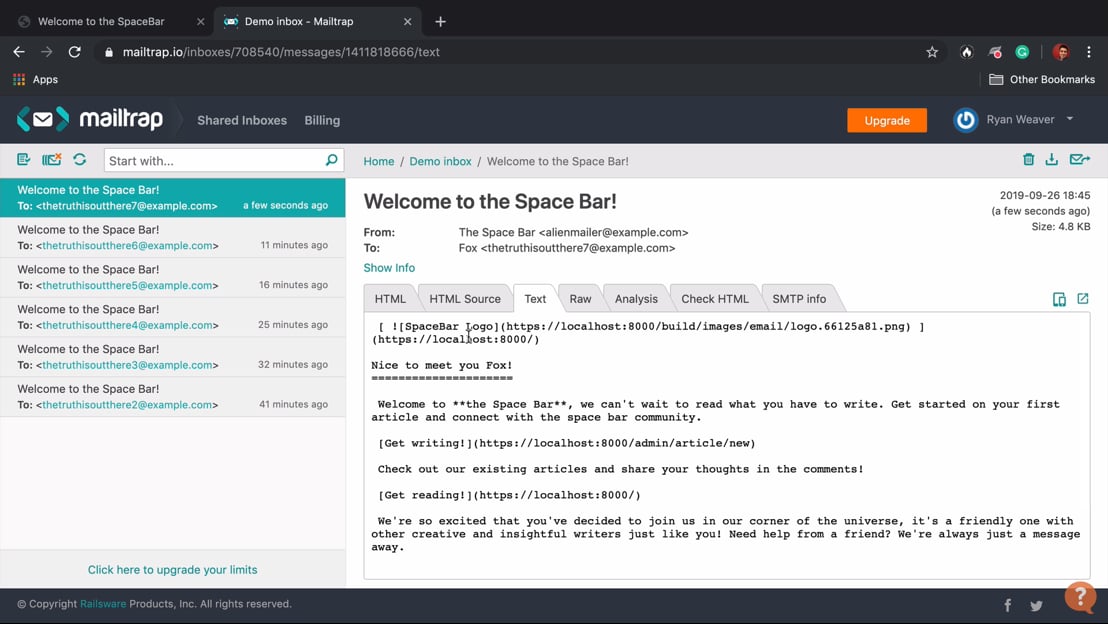Viewport: 1108px width, 624px height.
Task: Open the mark-all-read inbox icon
Action: [23, 160]
